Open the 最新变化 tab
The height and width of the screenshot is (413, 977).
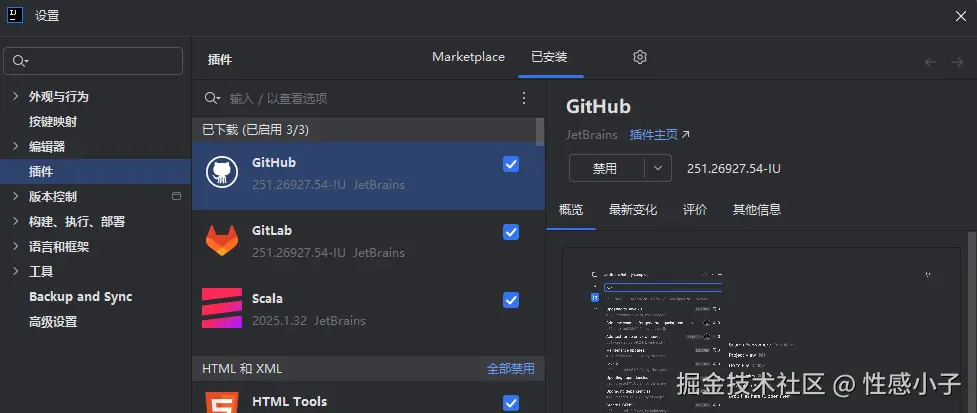pos(633,209)
